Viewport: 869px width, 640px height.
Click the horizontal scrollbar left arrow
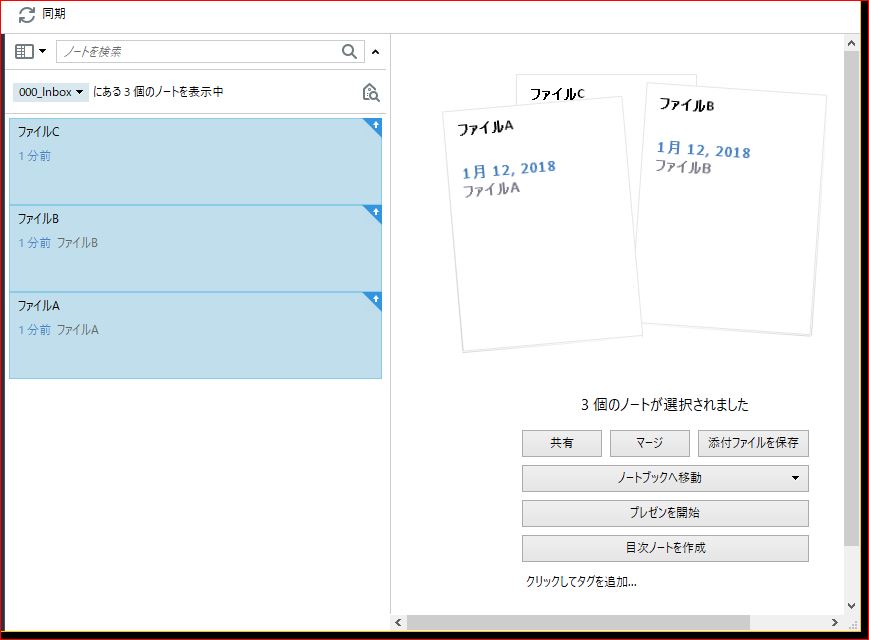pos(398,622)
